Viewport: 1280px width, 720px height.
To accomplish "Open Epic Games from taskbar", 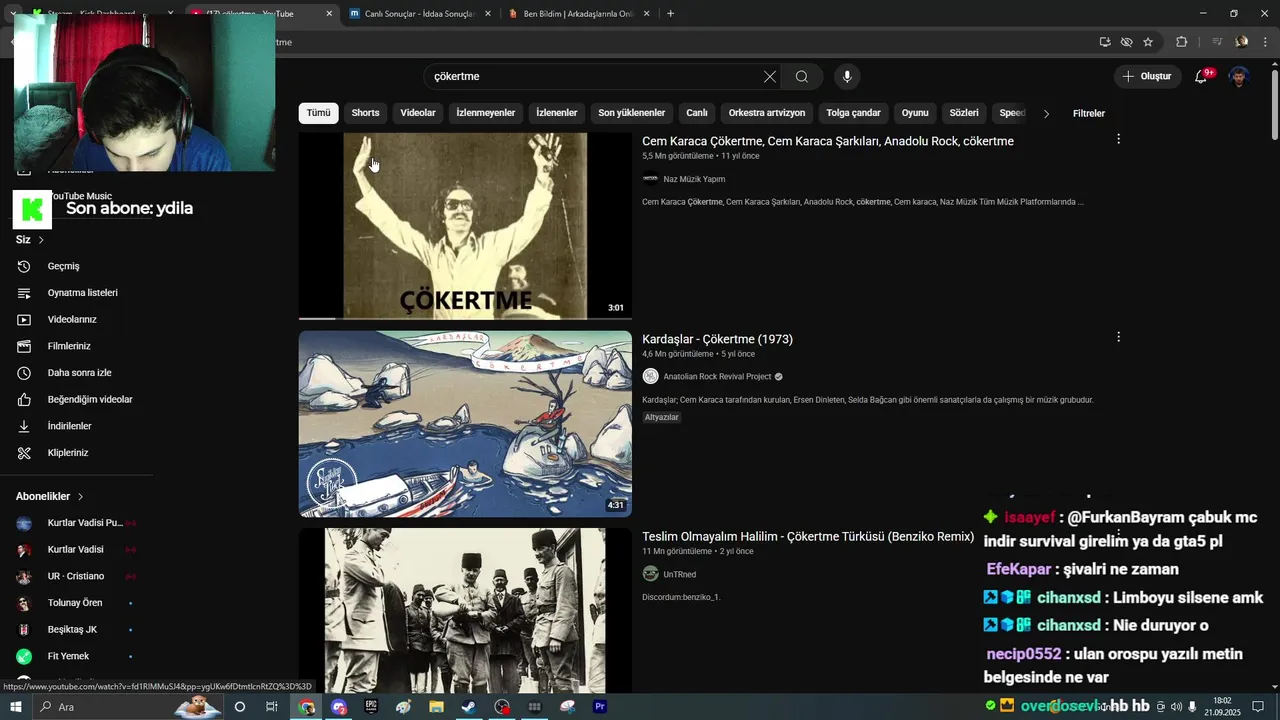I will point(371,707).
